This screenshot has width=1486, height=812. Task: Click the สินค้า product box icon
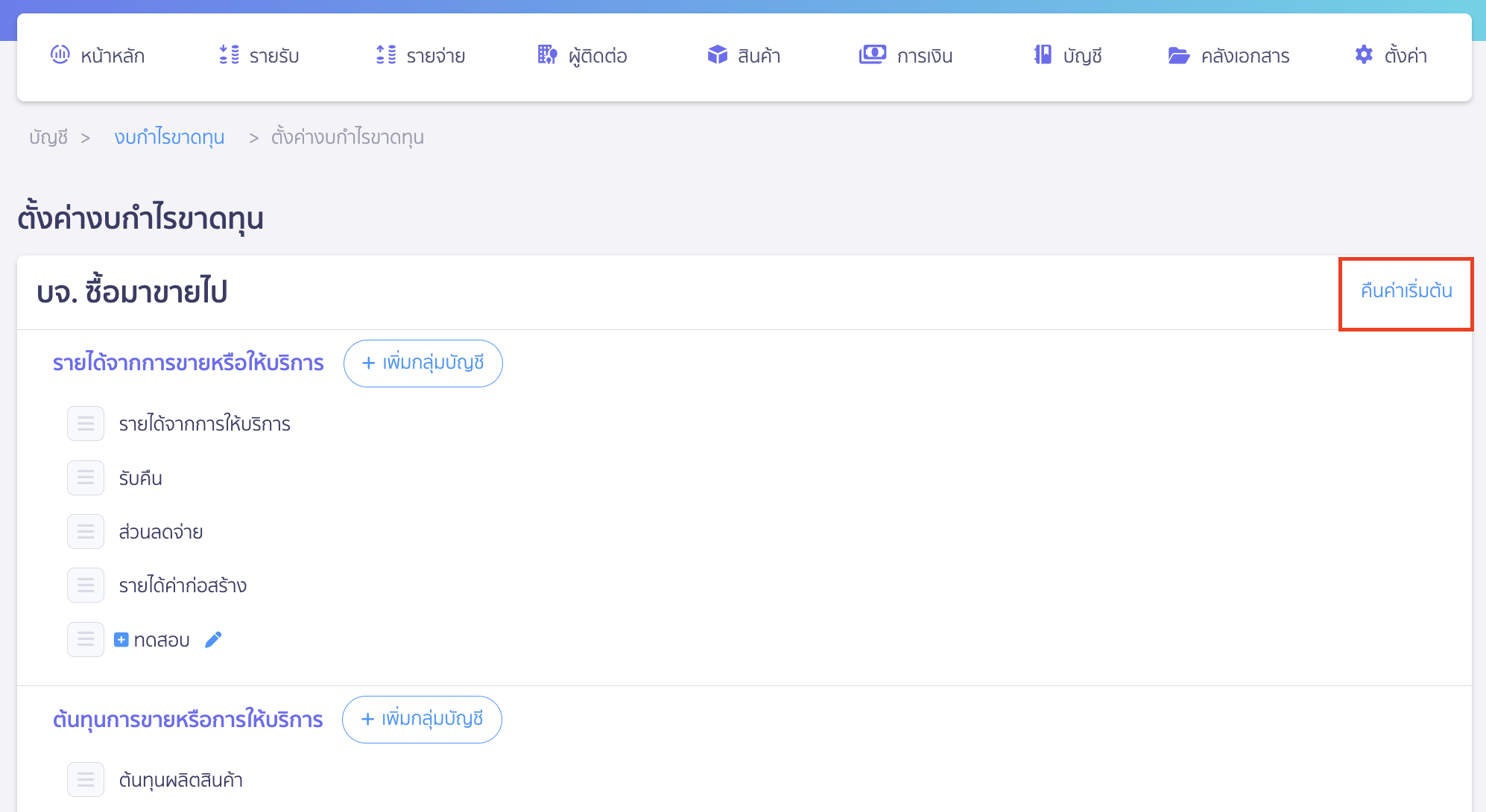point(717,54)
